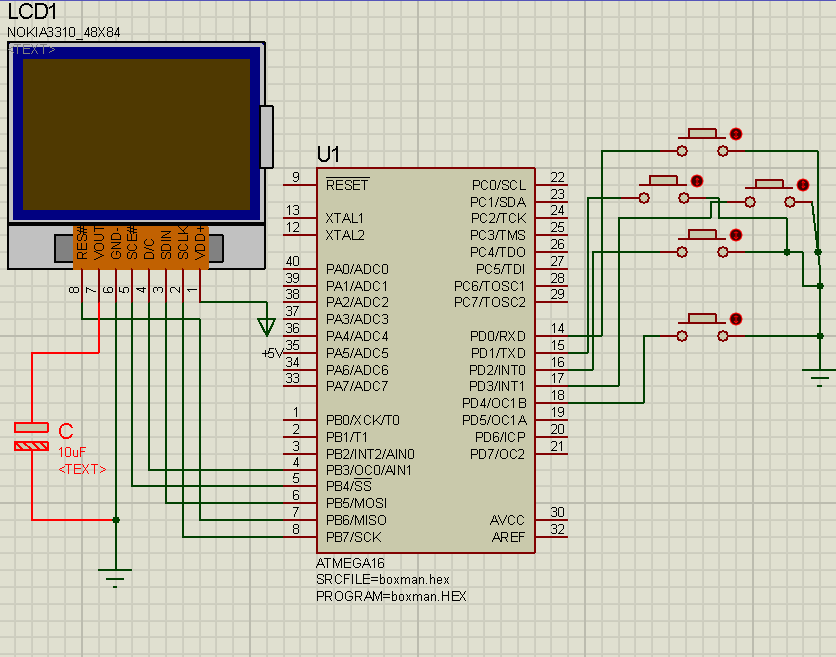Click the AREF pin label

(508, 537)
